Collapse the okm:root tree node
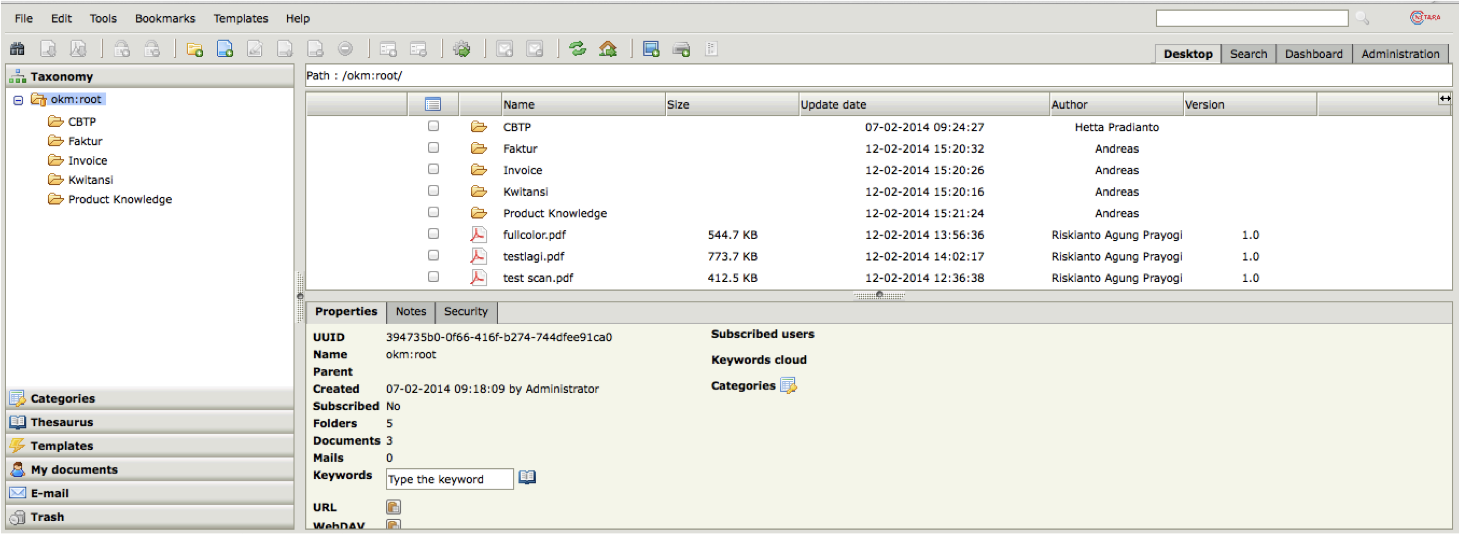Image resolution: width=1460 pixels, height=534 pixels. coord(18,100)
